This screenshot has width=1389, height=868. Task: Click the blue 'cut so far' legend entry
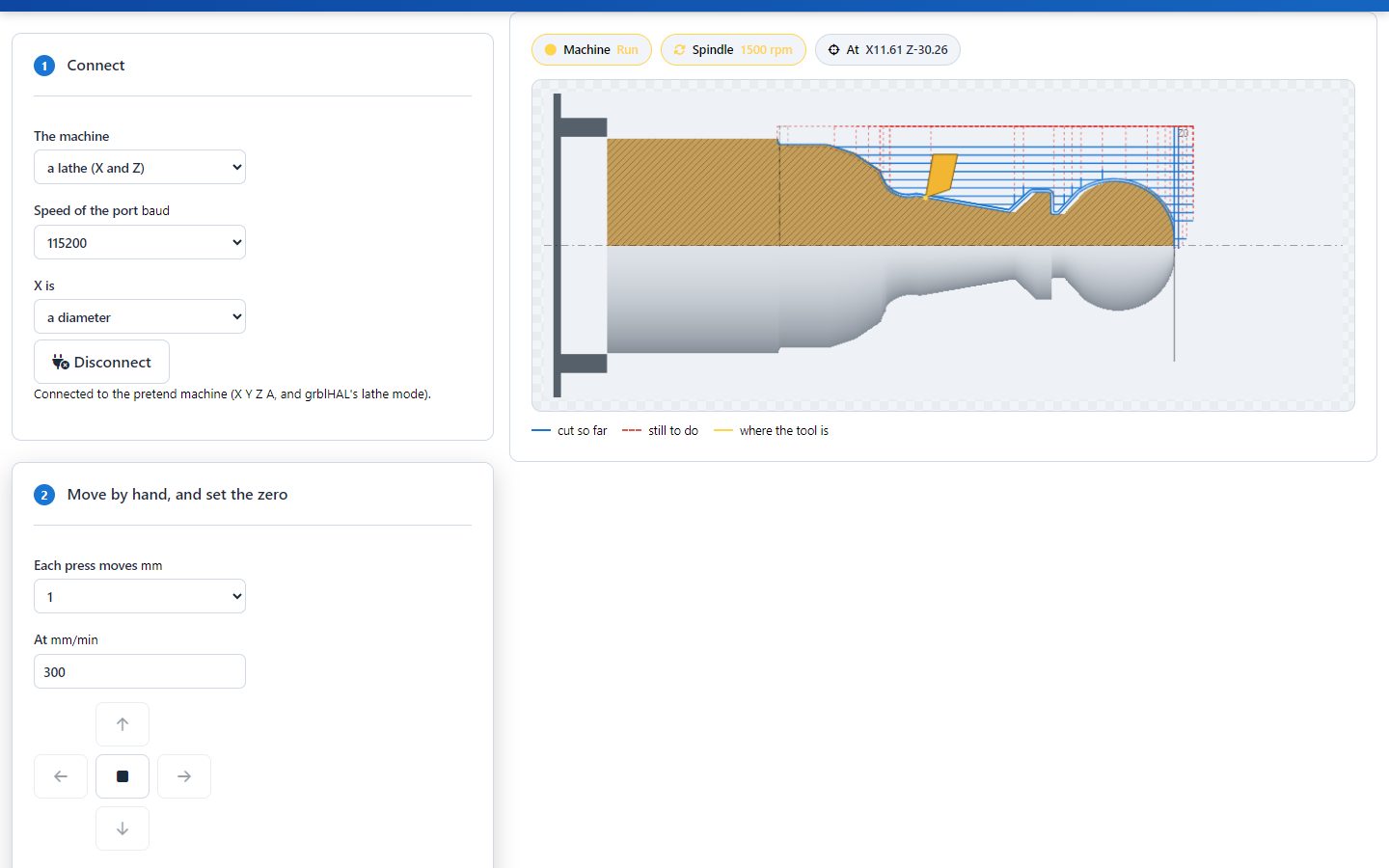coord(569,431)
